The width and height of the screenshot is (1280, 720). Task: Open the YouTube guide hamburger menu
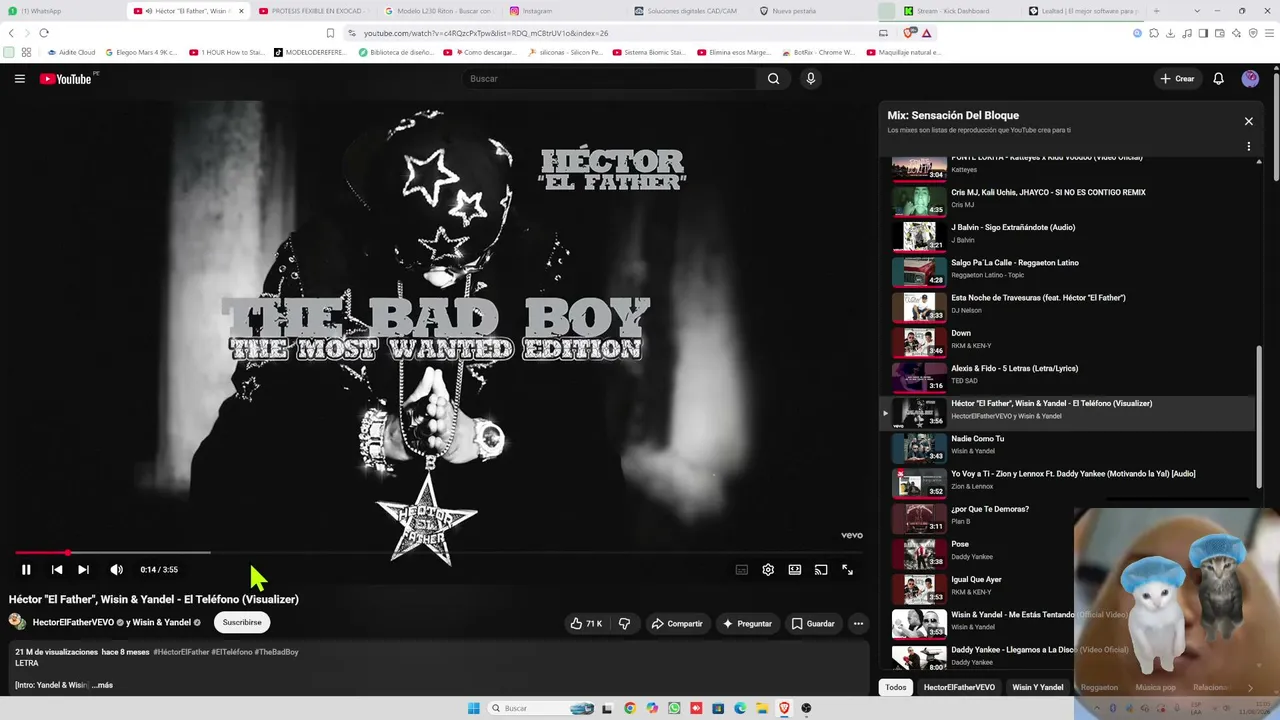[19, 79]
